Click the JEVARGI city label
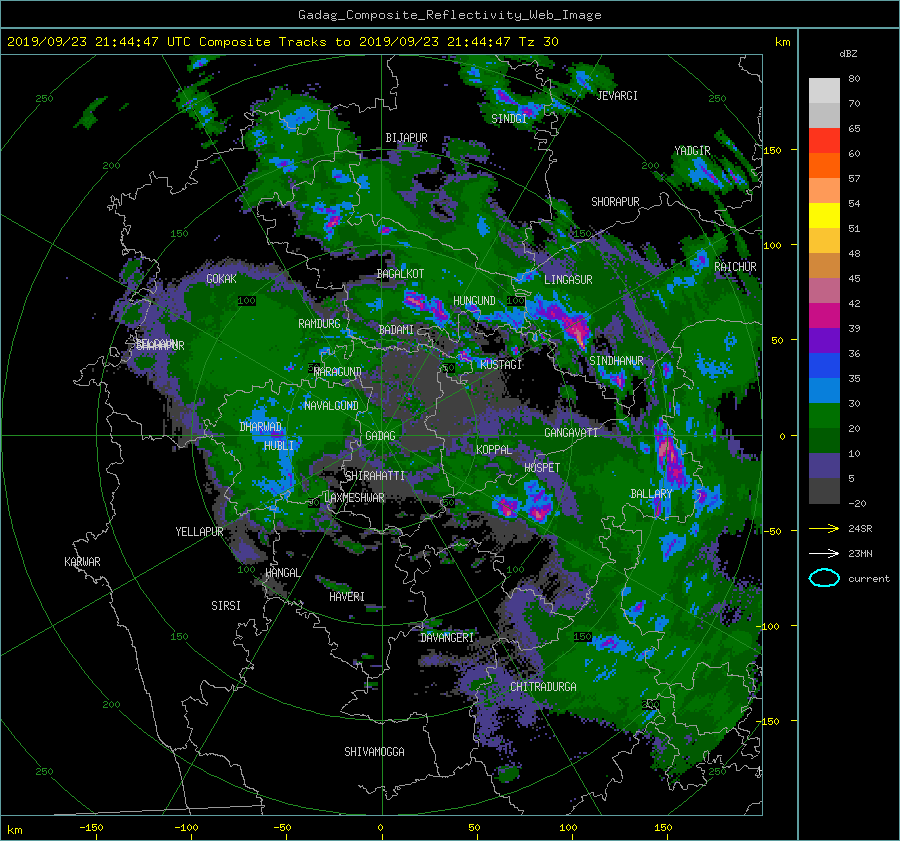 point(617,96)
